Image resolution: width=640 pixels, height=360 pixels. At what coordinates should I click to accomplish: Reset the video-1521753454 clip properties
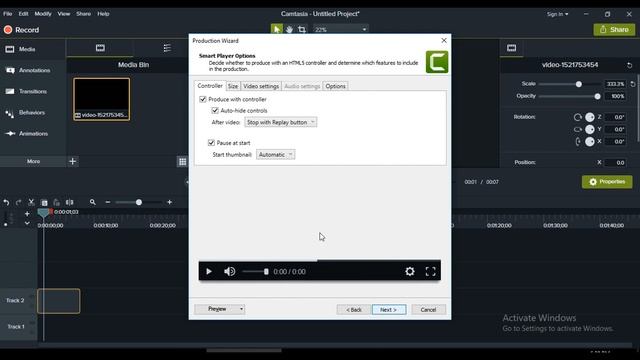(x=629, y=65)
